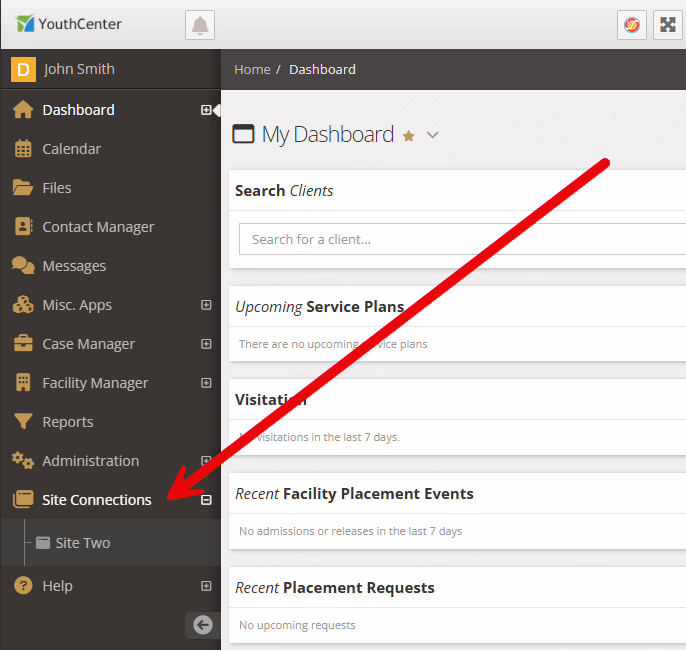Viewport: 686px width, 650px height.
Task: Open Calendar in the sidebar
Action: click(72, 149)
